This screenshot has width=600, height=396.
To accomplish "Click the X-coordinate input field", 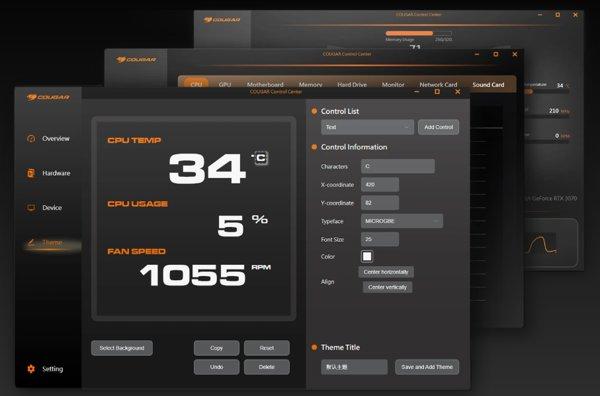I will [380, 184].
